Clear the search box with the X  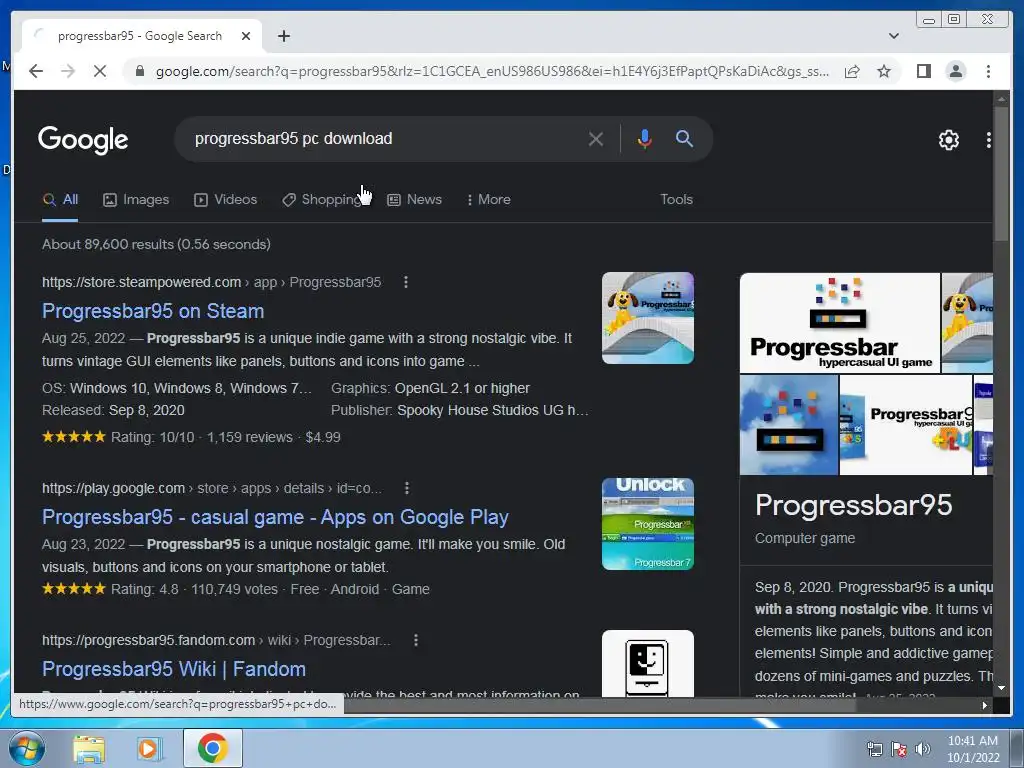point(595,139)
